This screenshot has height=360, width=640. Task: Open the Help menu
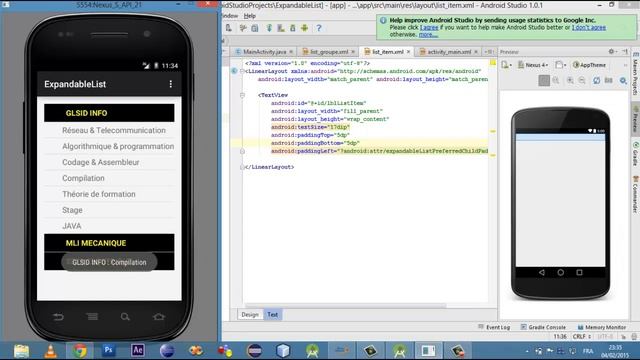249,16
